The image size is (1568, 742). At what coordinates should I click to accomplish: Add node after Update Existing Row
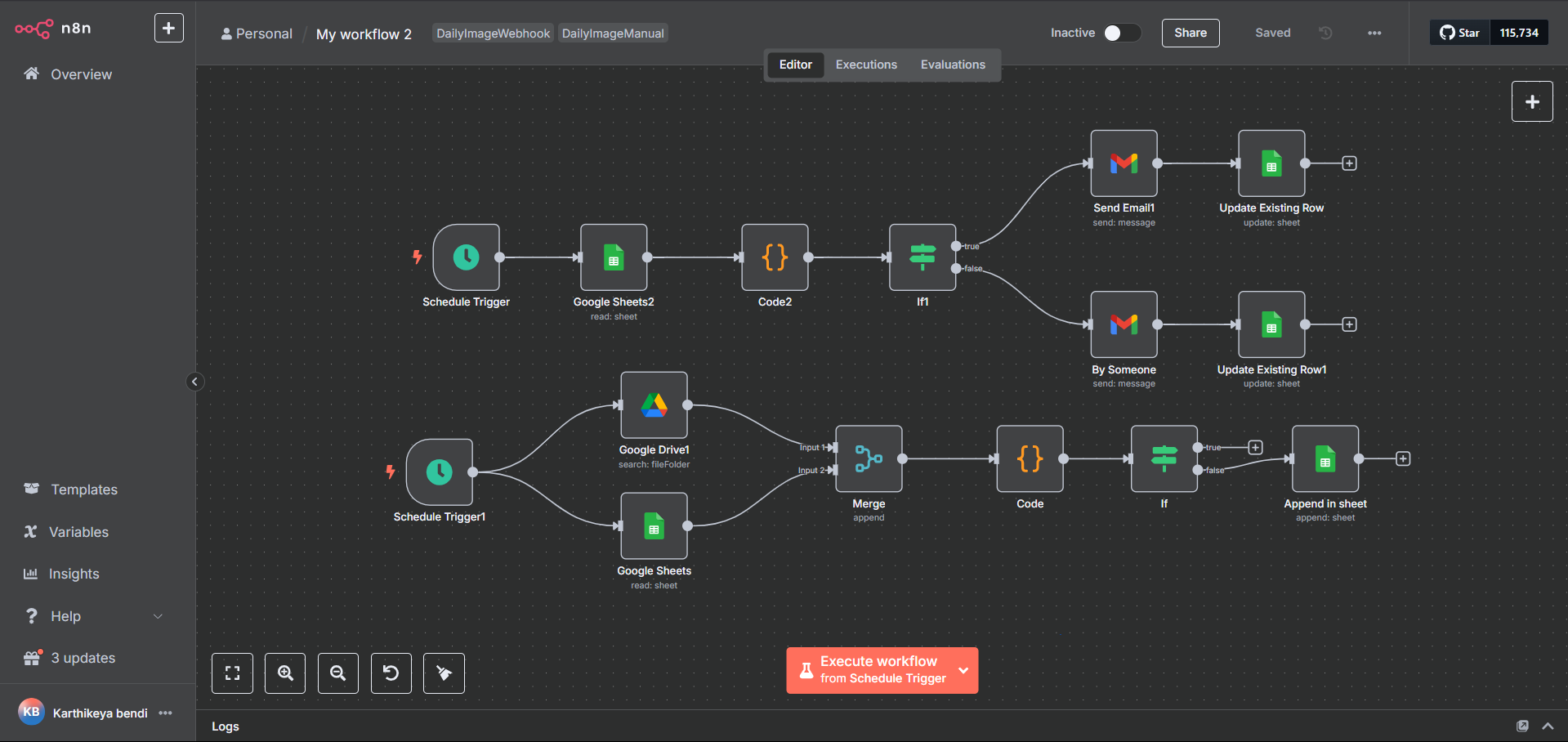[x=1349, y=163]
